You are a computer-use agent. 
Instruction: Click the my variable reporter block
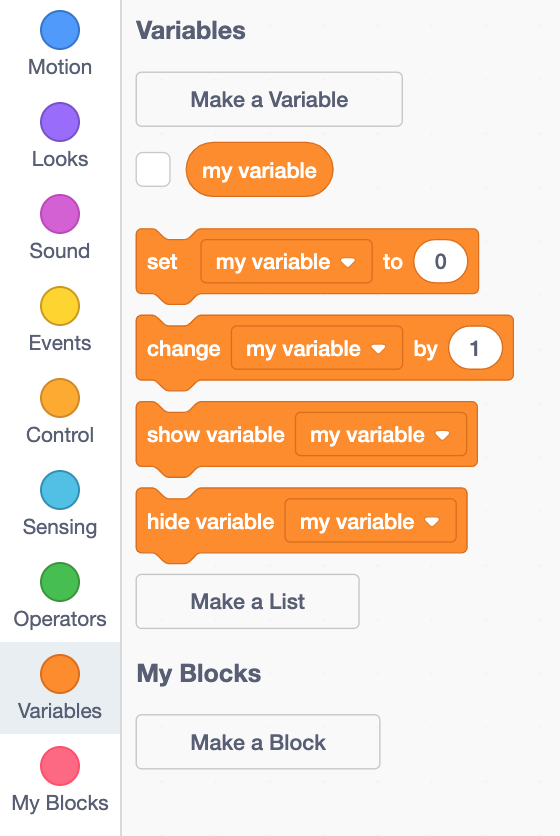pyautogui.click(x=260, y=170)
